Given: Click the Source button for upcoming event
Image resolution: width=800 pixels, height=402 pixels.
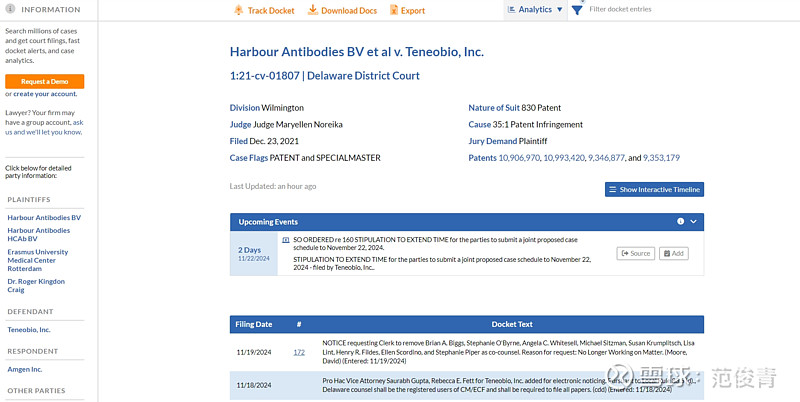Looking at the screenshot, I should click(x=635, y=253).
